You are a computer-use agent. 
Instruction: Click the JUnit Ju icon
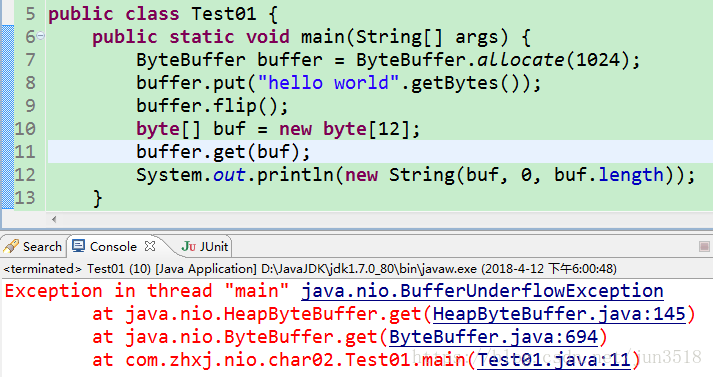pyautogui.click(x=189, y=246)
